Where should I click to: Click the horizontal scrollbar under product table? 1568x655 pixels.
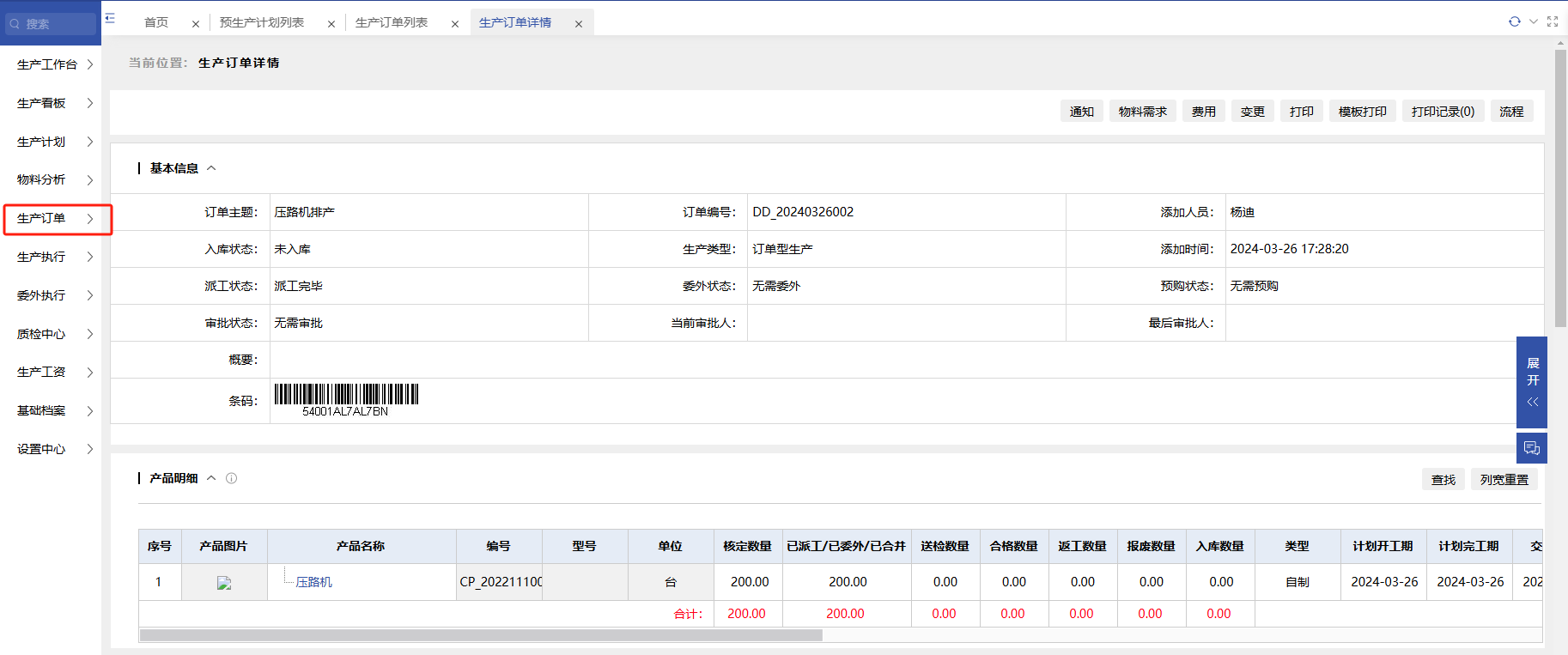tap(481, 635)
